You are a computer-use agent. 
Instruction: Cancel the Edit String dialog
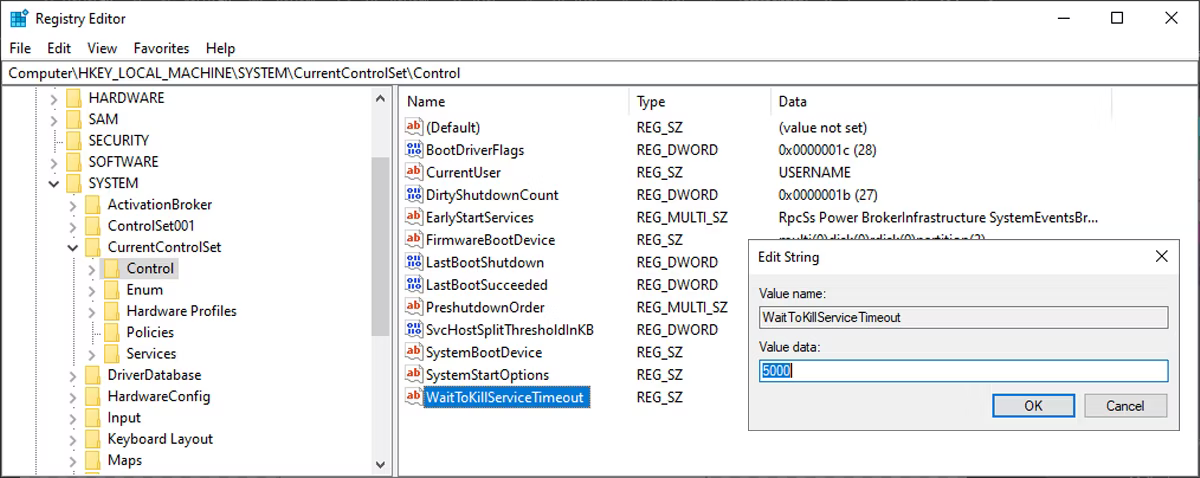tap(1125, 405)
